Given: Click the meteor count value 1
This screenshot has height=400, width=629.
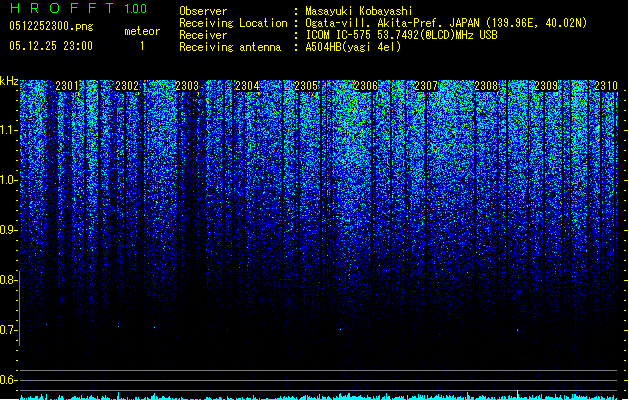Looking at the screenshot, I should 142,46.
